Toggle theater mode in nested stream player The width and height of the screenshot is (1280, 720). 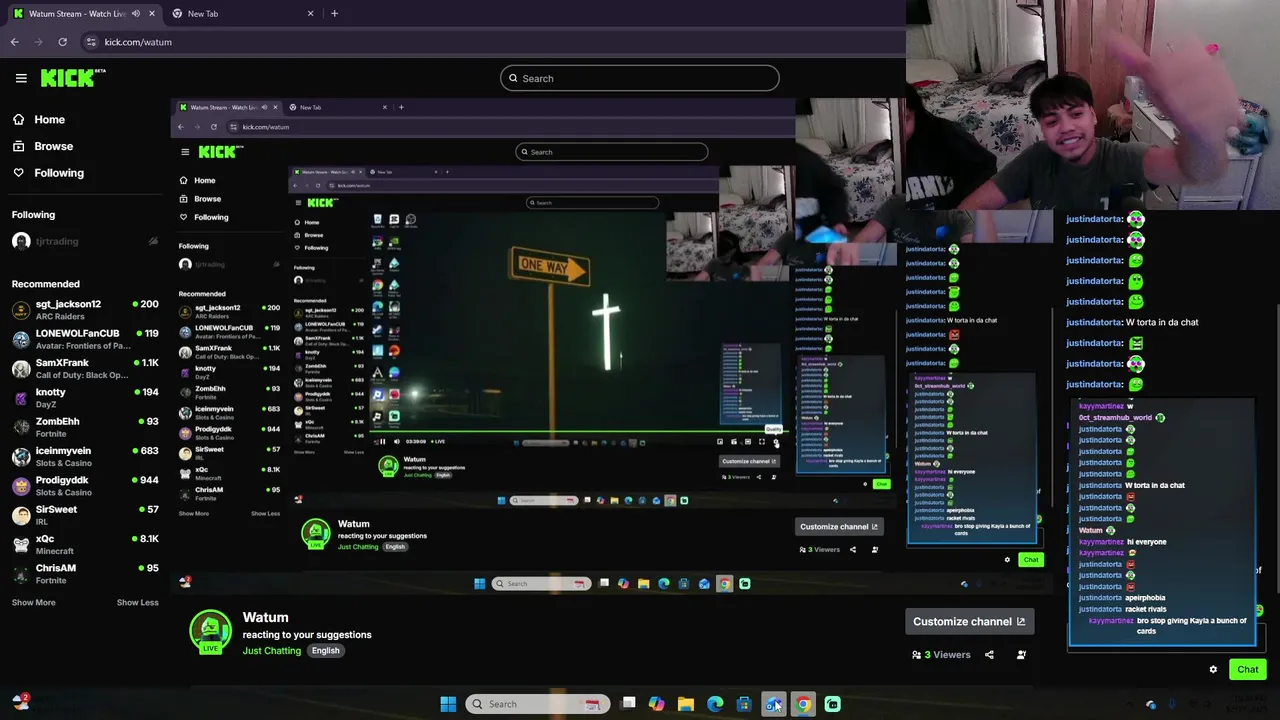(748, 441)
